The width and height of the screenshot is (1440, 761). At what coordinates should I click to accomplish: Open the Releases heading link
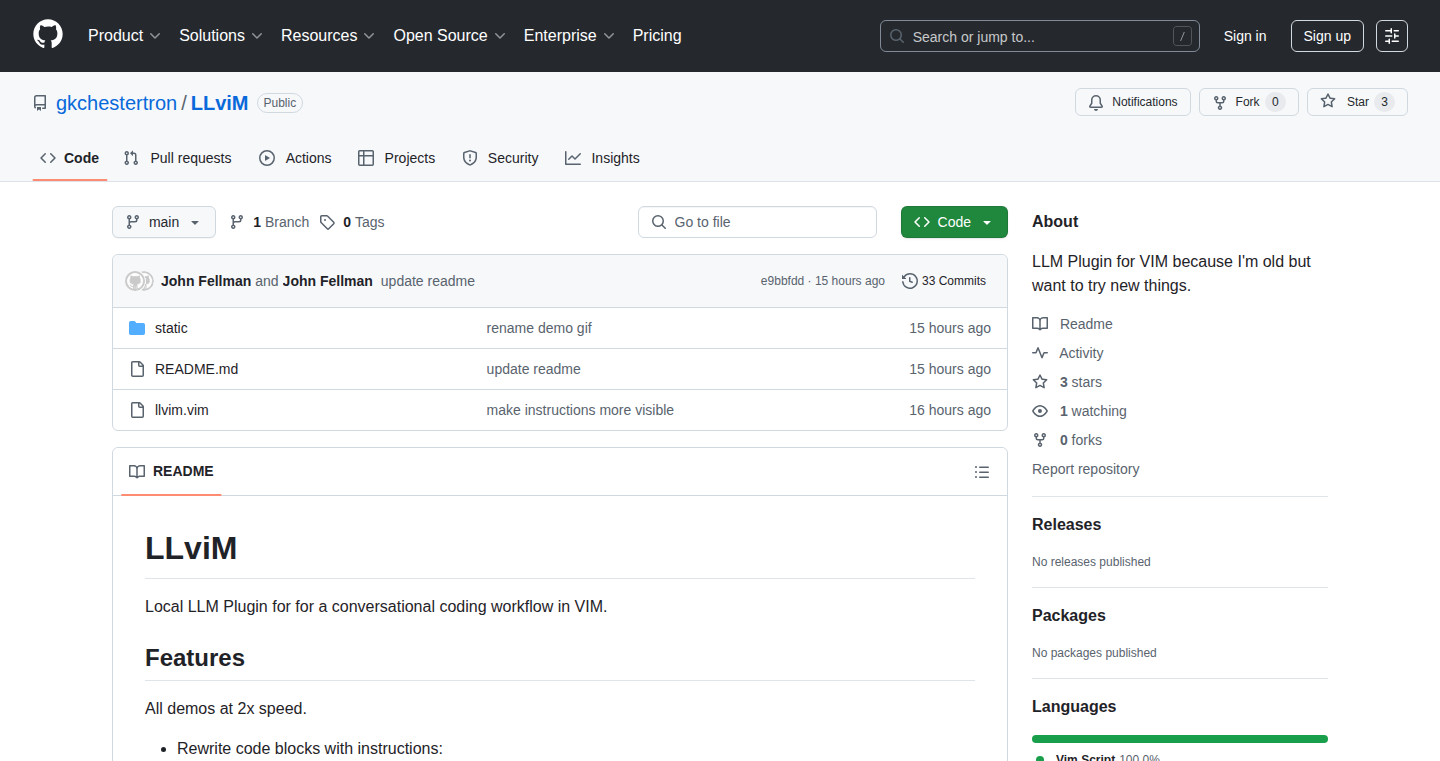click(1066, 525)
